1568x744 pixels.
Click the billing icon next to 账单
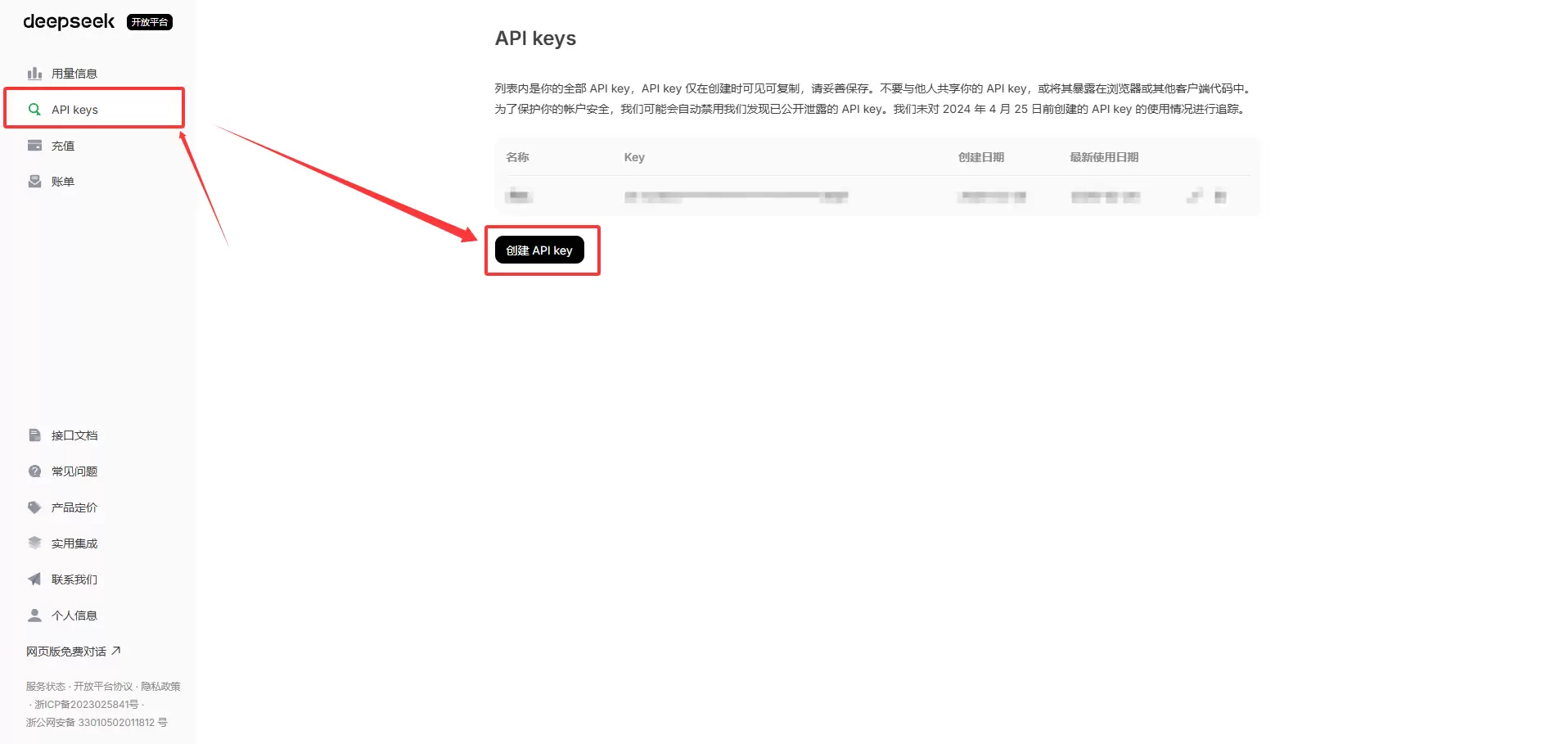tap(35, 181)
